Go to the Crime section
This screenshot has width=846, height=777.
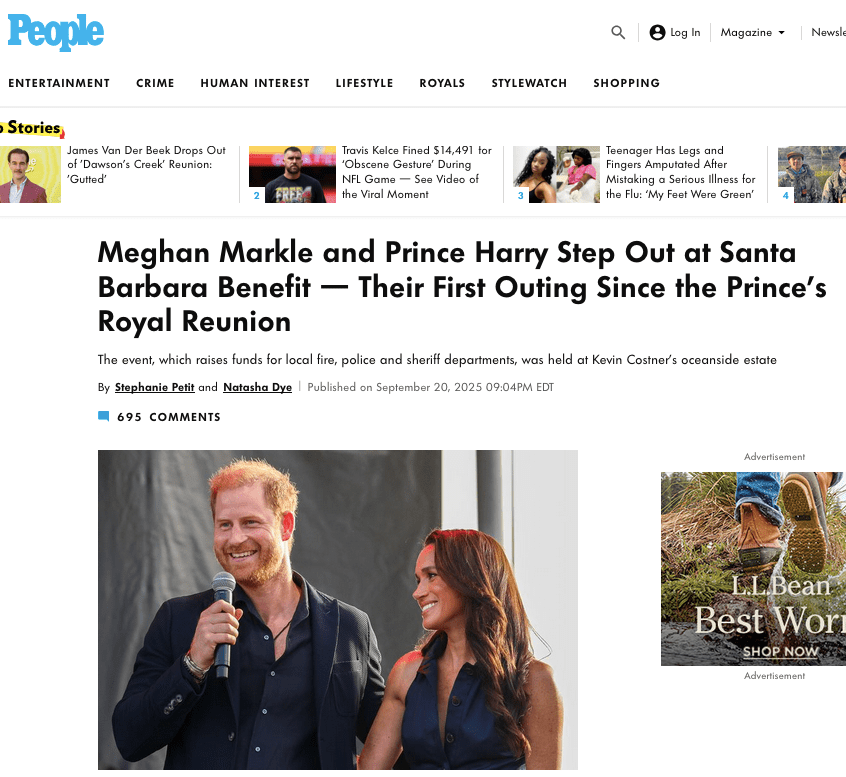pyautogui.click(x=155, y=83)
